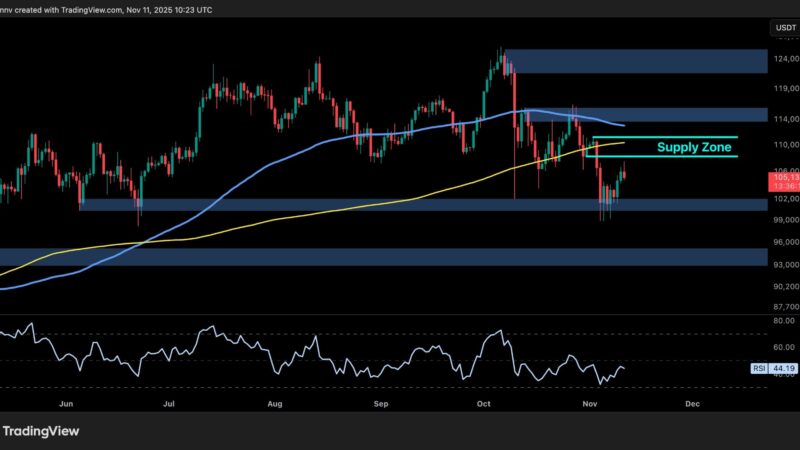Click the 114,00 price axis label

(786, 119)
